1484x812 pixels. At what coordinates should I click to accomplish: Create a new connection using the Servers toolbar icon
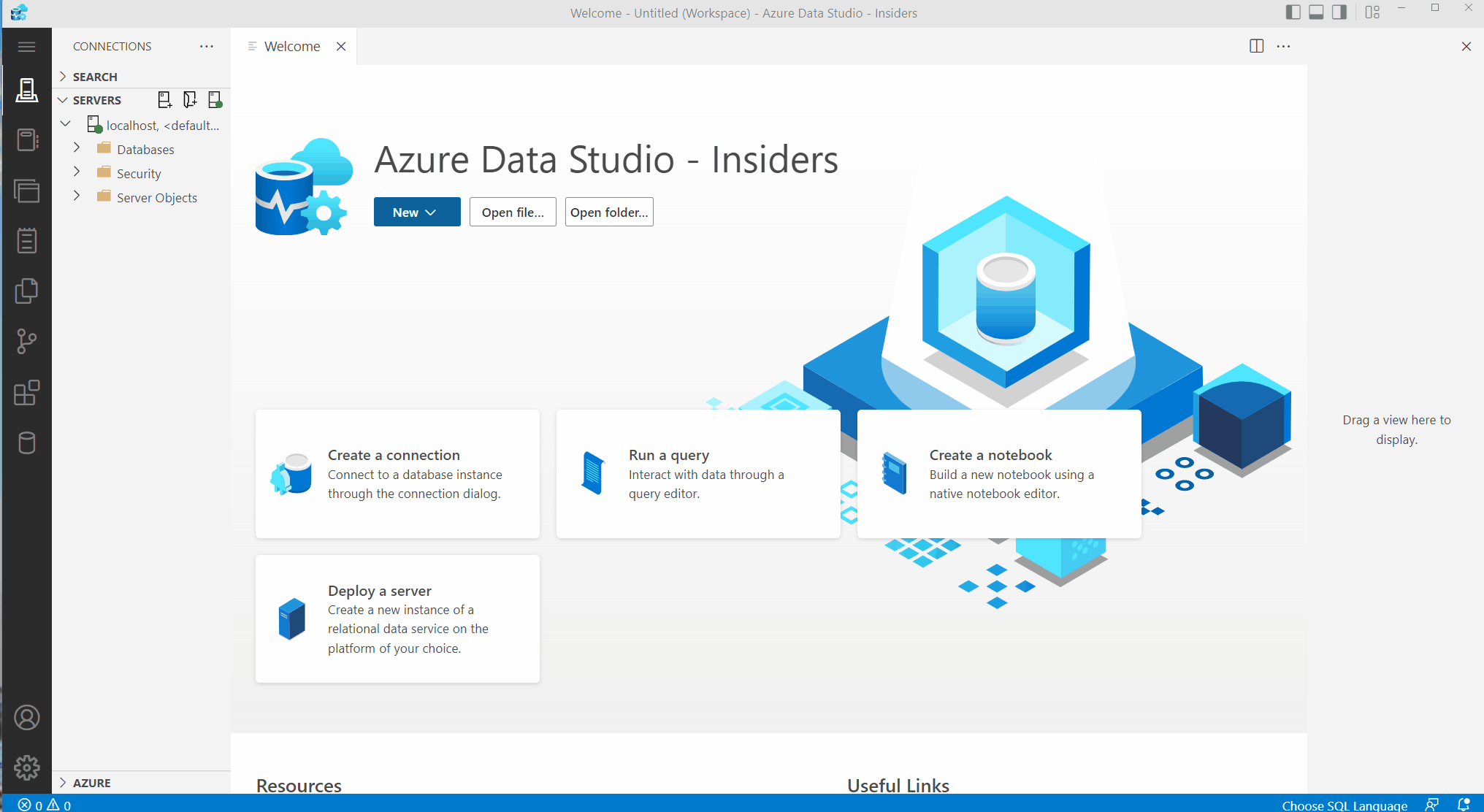(164, 99)
